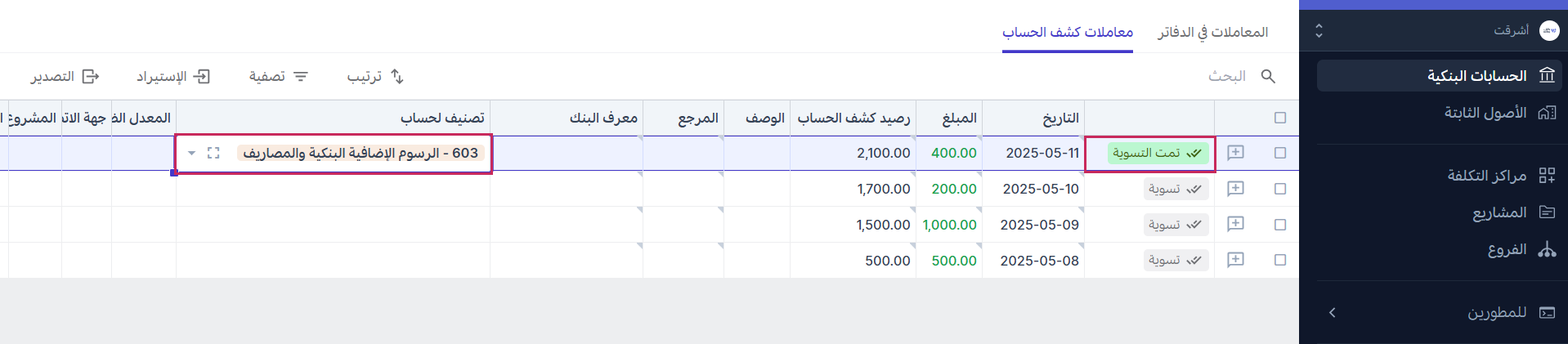Click the export icon
The height and width of the screenshot is (344, 1568).
91,76
